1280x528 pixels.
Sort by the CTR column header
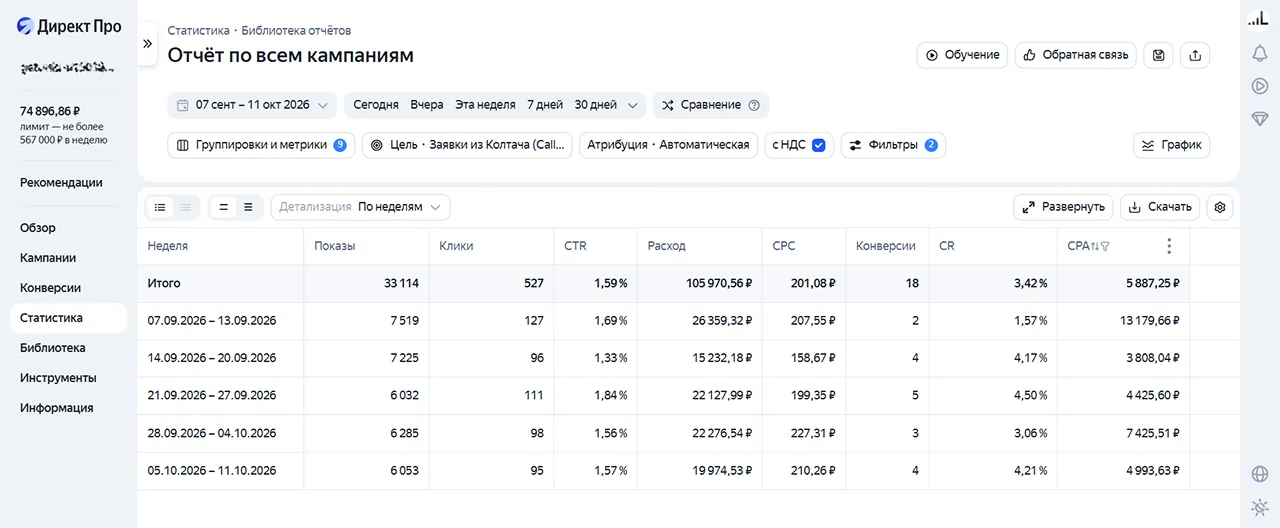[x=575, y=246]
